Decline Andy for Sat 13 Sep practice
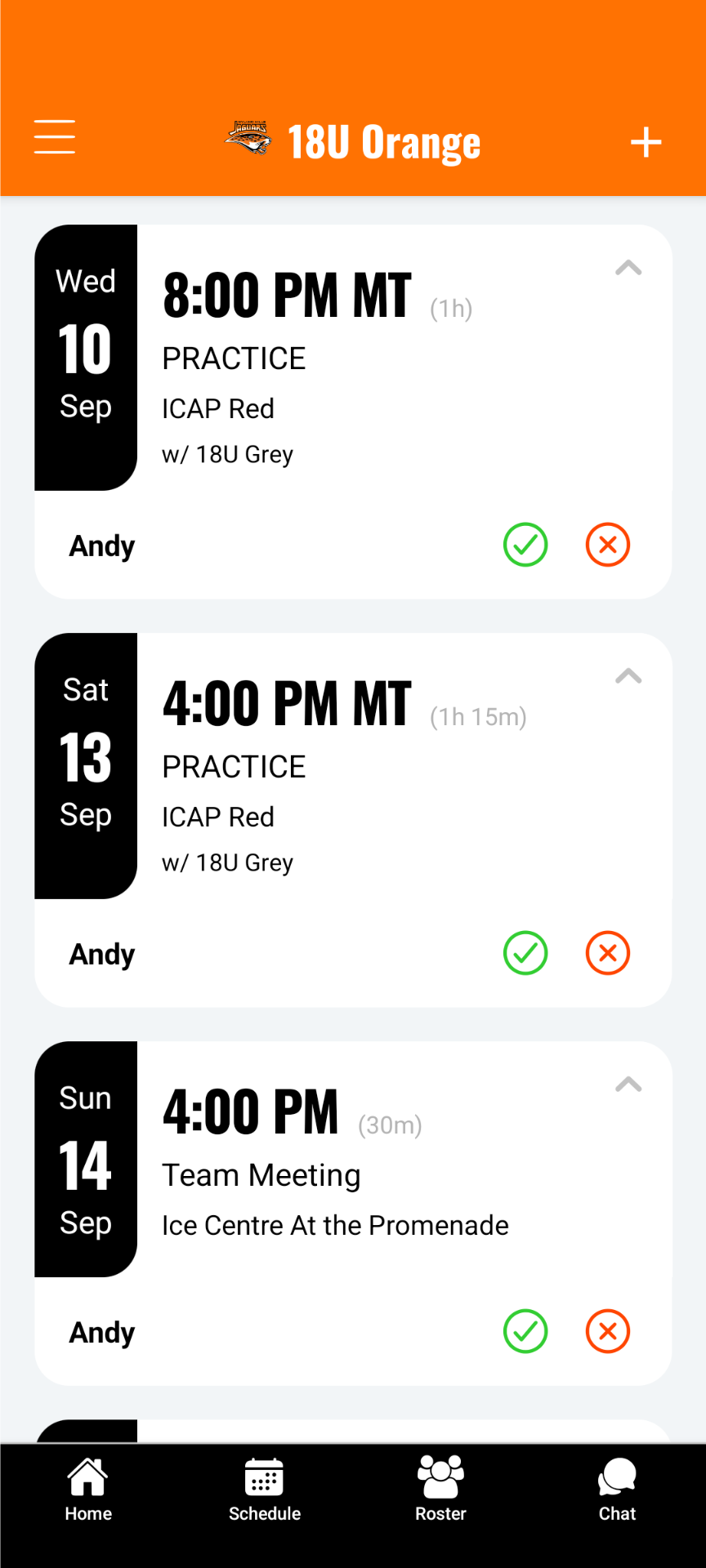Screen dimensions: 706x1568 click(x=608, y=953)
